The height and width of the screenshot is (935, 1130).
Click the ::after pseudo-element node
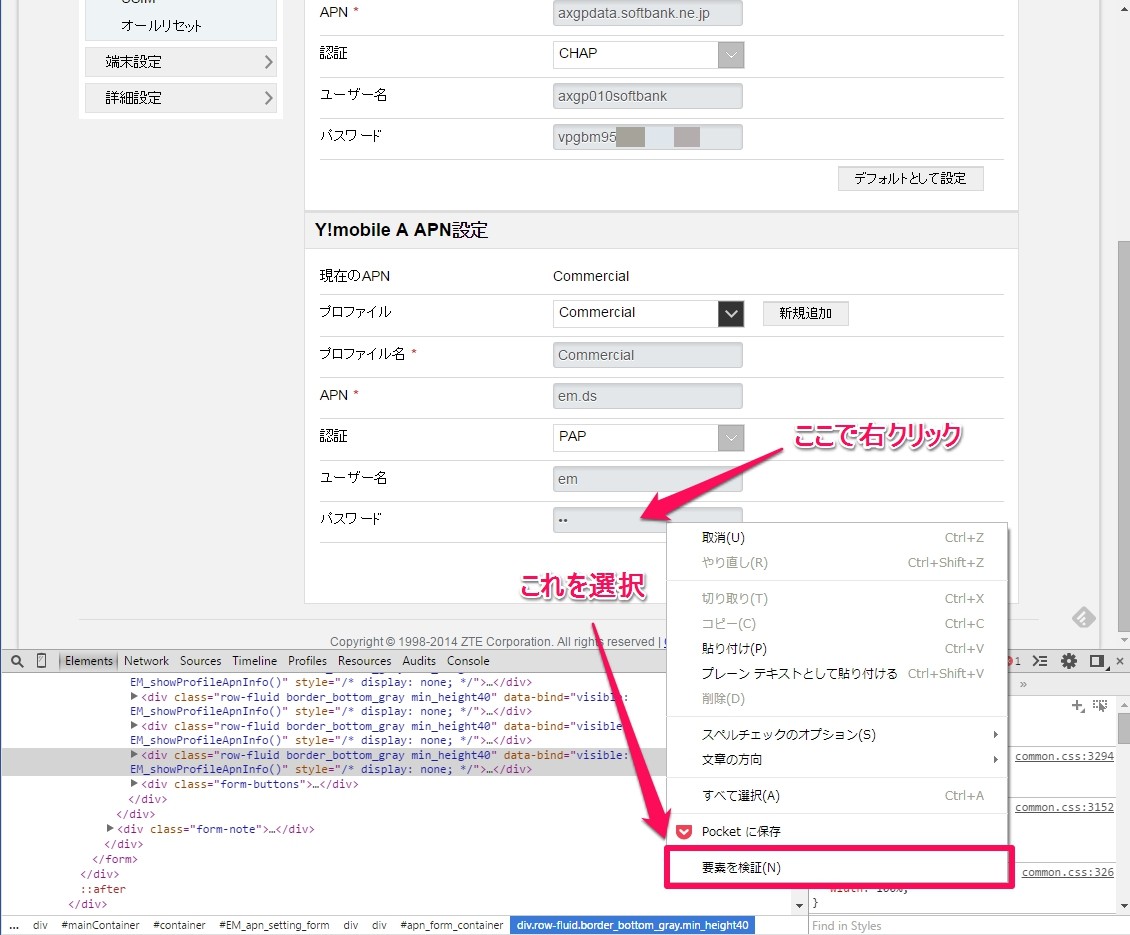click(103, 889)
